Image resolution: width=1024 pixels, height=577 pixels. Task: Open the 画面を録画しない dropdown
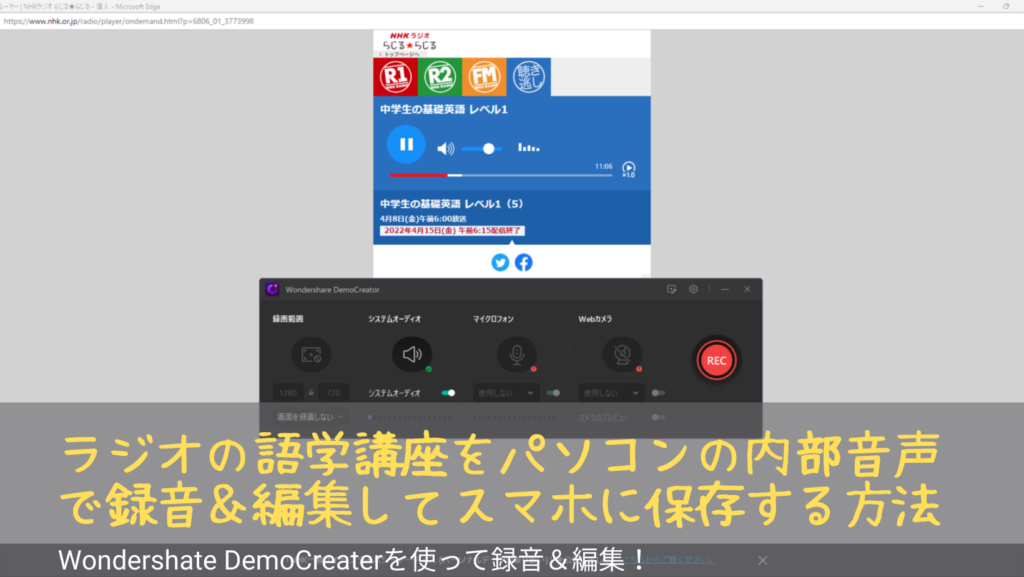[x=310, y=417]
